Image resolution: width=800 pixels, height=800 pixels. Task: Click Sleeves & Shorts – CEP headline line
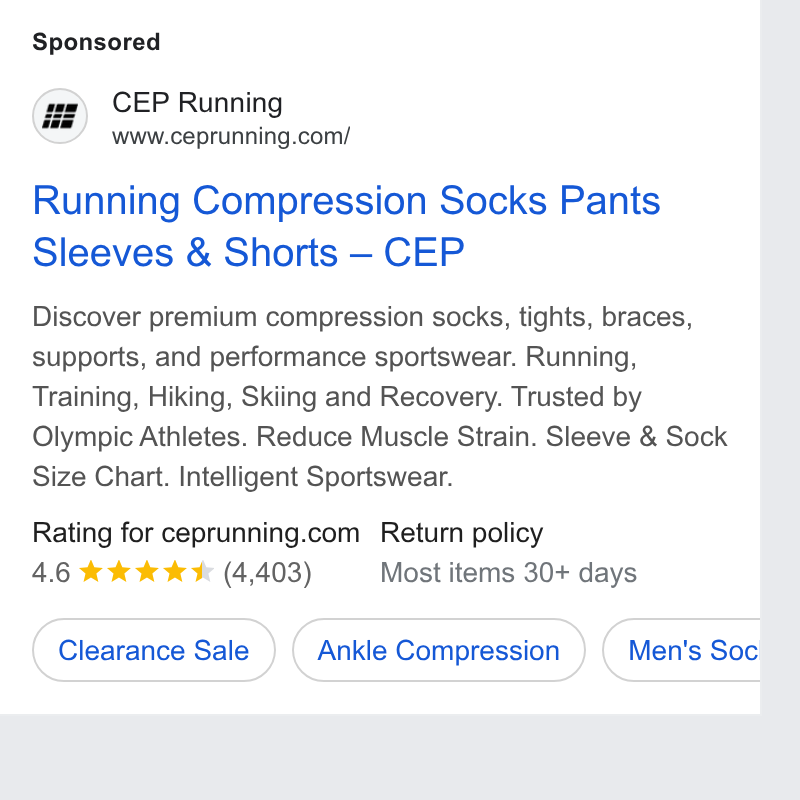tap(248, 252)
